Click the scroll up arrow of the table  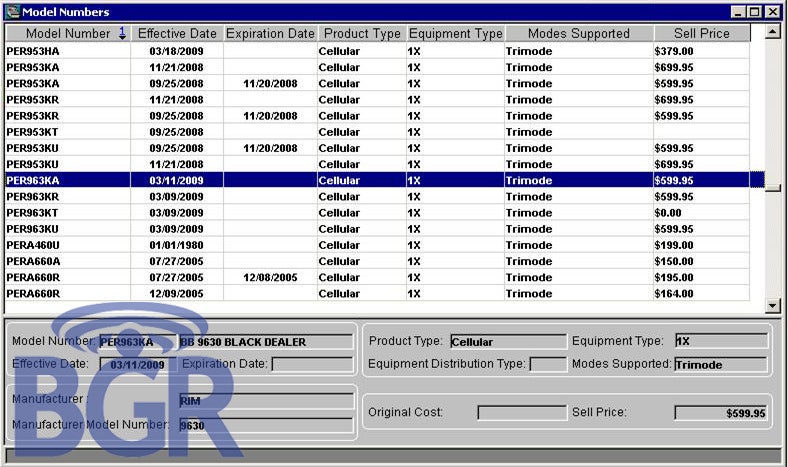(772, 32)
